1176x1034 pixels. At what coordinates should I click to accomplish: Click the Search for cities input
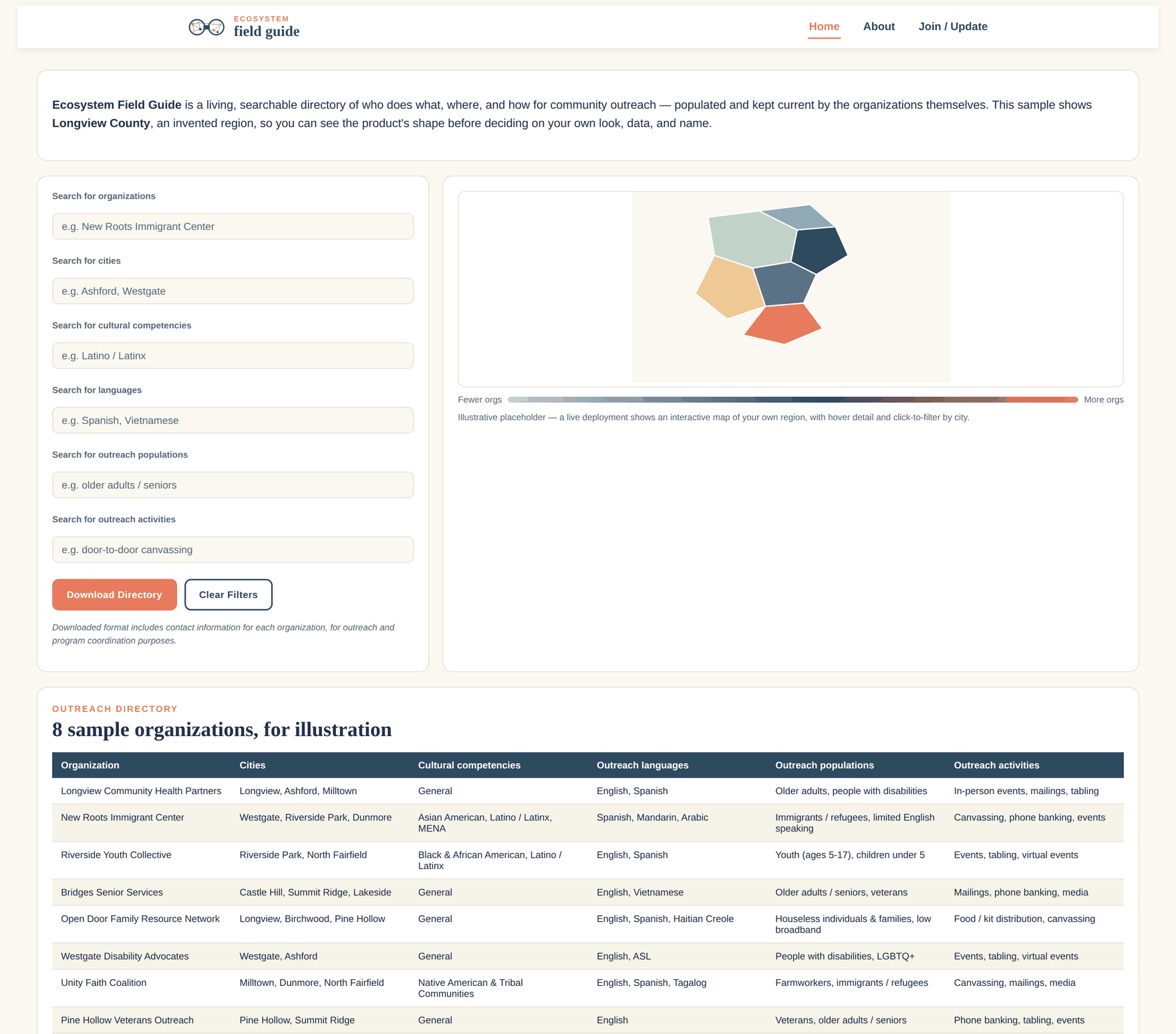pos(233,291)
